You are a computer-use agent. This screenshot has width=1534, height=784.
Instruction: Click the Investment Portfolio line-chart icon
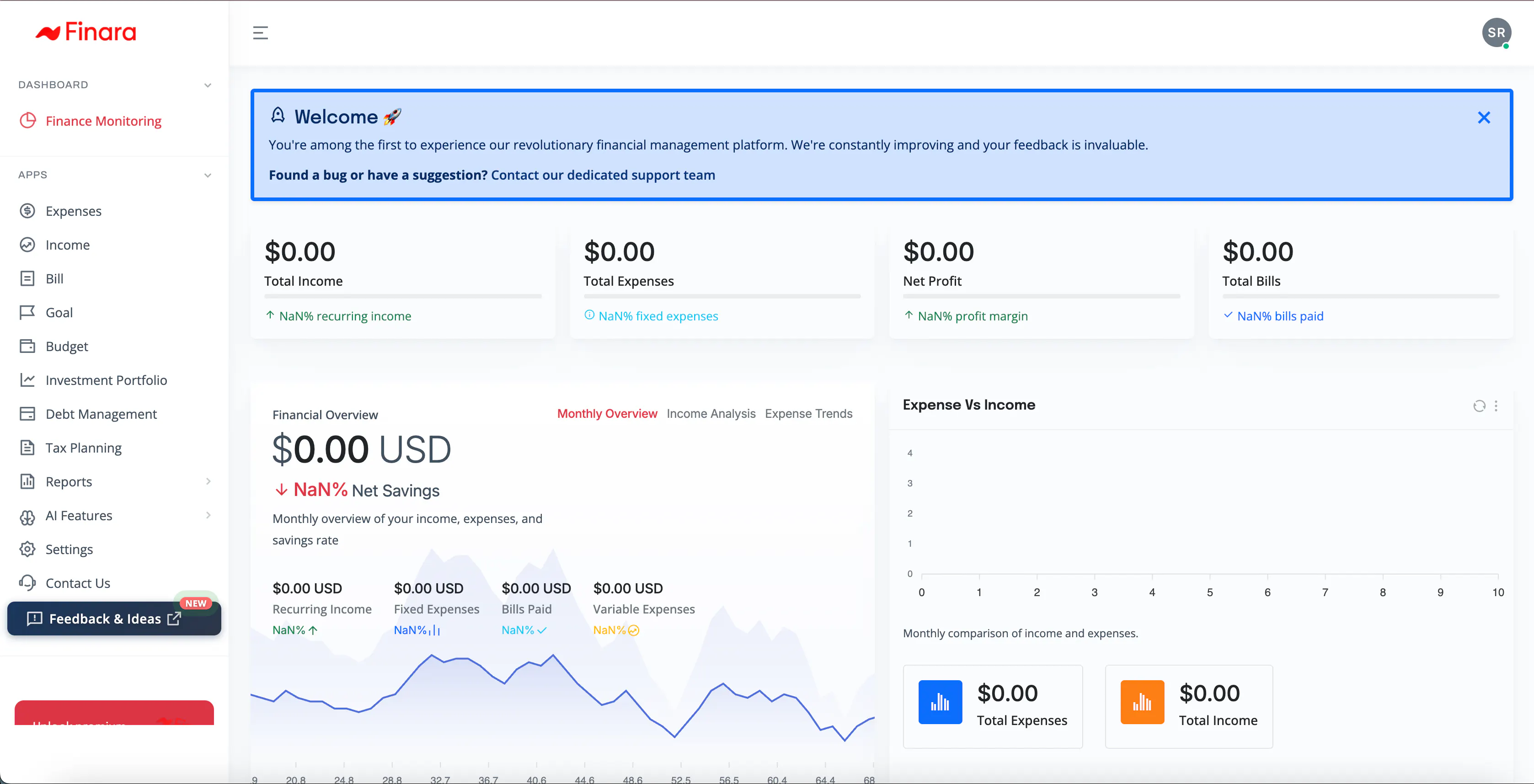click(x=27, y=380)
